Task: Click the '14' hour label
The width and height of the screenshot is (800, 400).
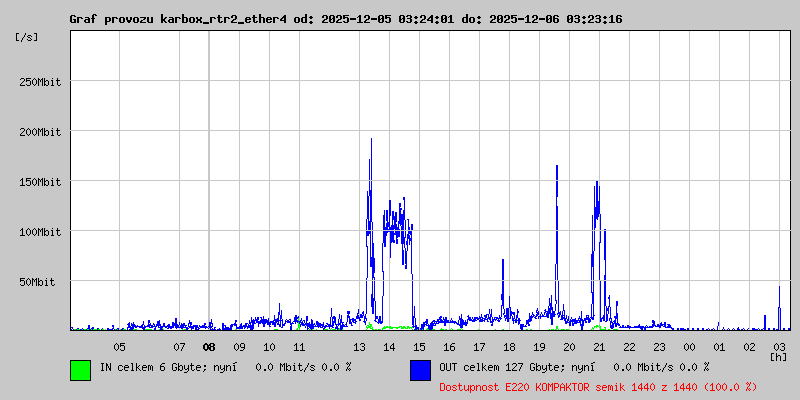Action: 389,347
